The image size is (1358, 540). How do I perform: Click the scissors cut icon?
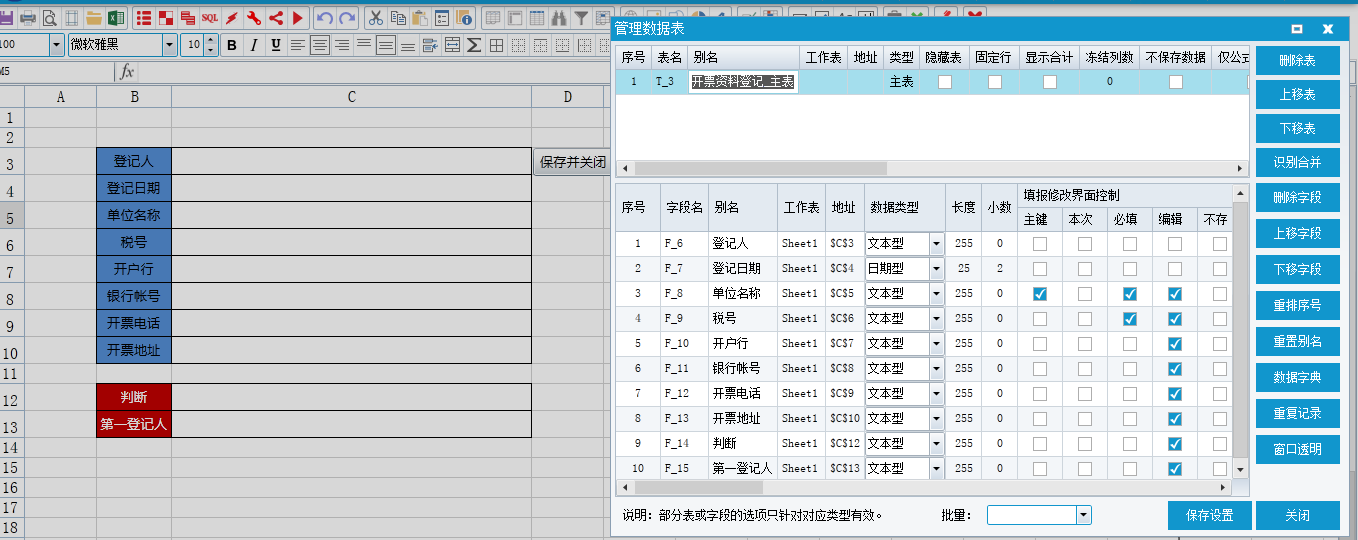coord(375,17)
